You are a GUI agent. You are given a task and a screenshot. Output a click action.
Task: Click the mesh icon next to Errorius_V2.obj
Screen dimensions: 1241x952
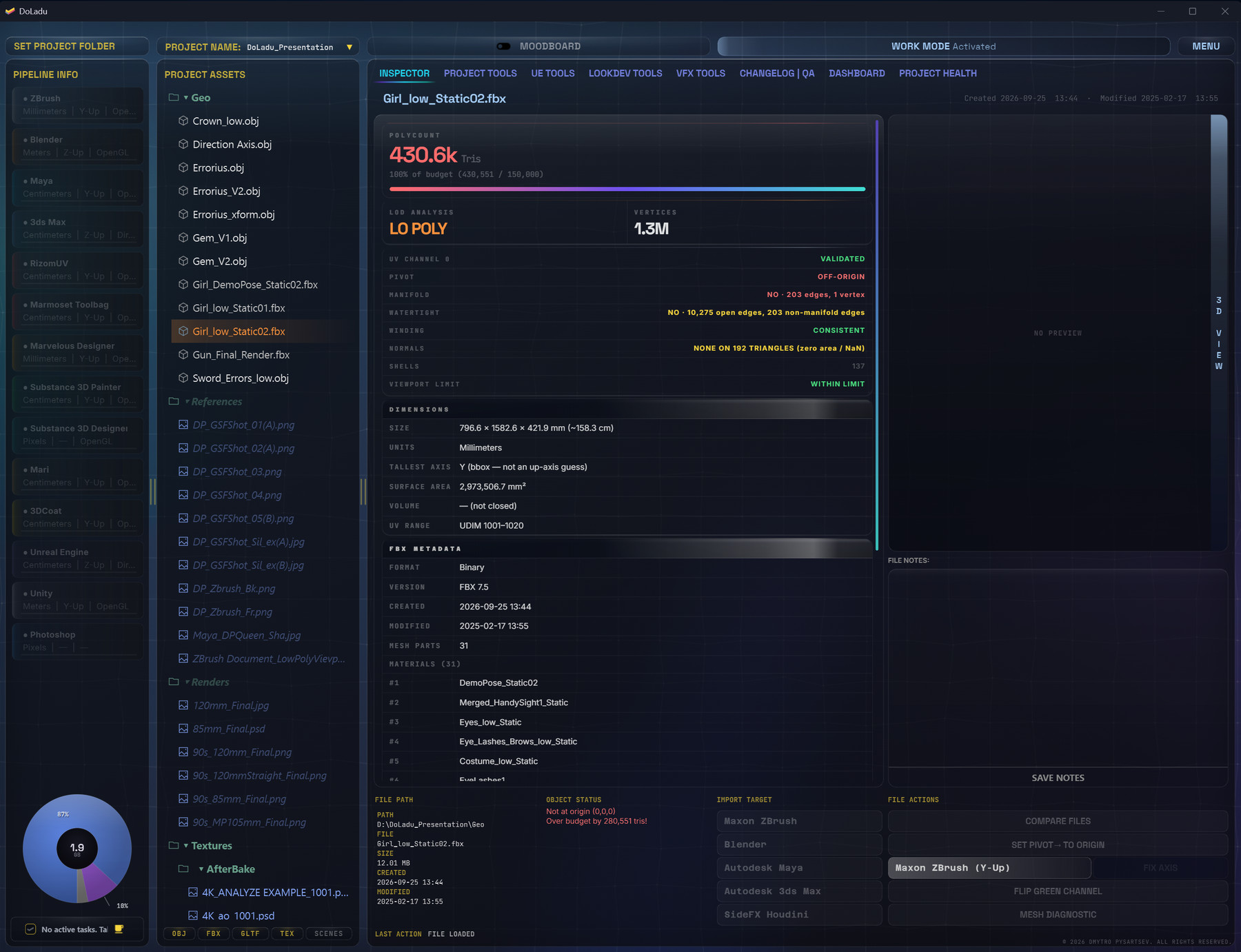click(x=183, y=191)
